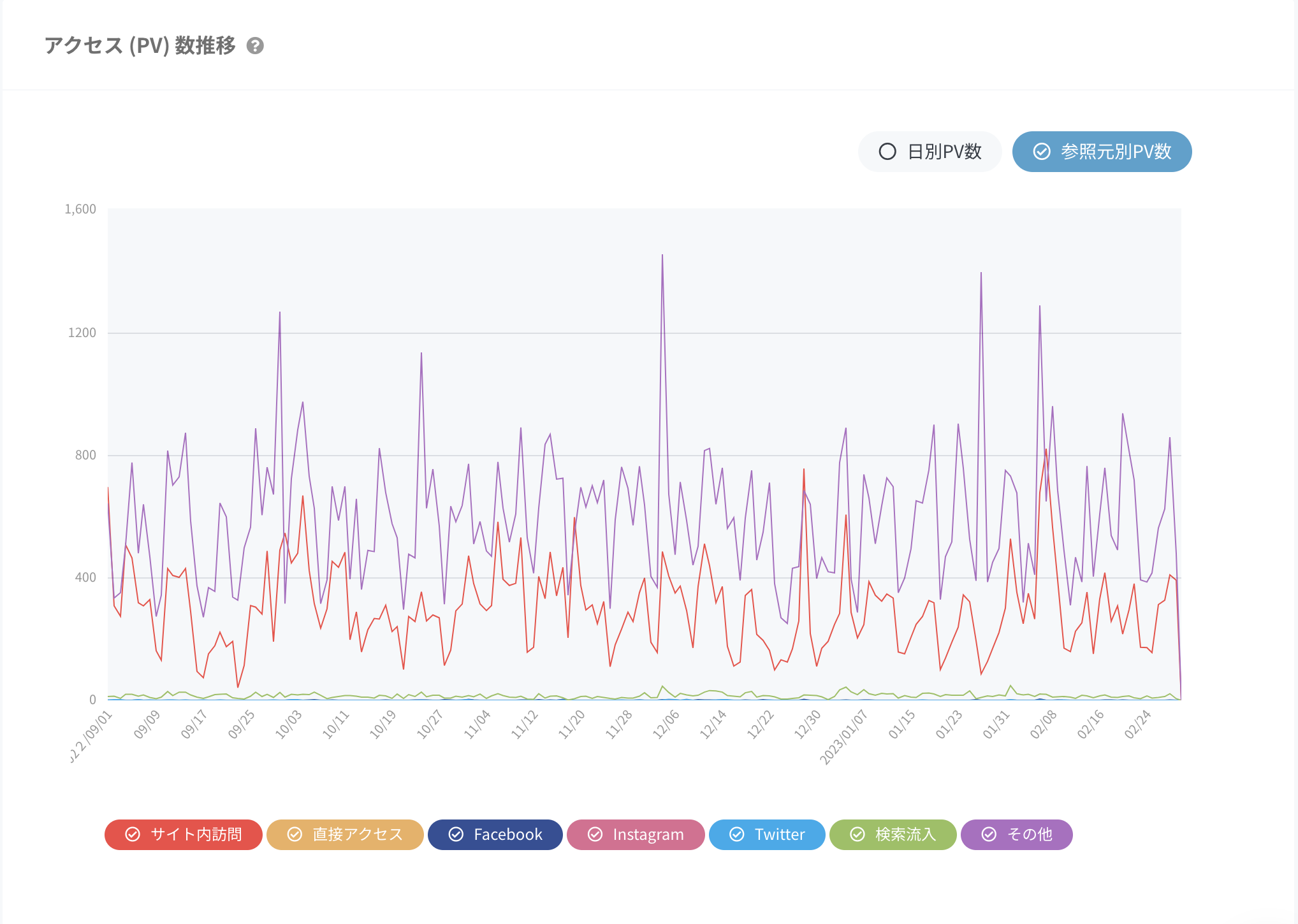The width and height of the screenshot is (1298, 924).
Task: Click the checkmark icon in the Instagram chip
Action: pos(595,835)
